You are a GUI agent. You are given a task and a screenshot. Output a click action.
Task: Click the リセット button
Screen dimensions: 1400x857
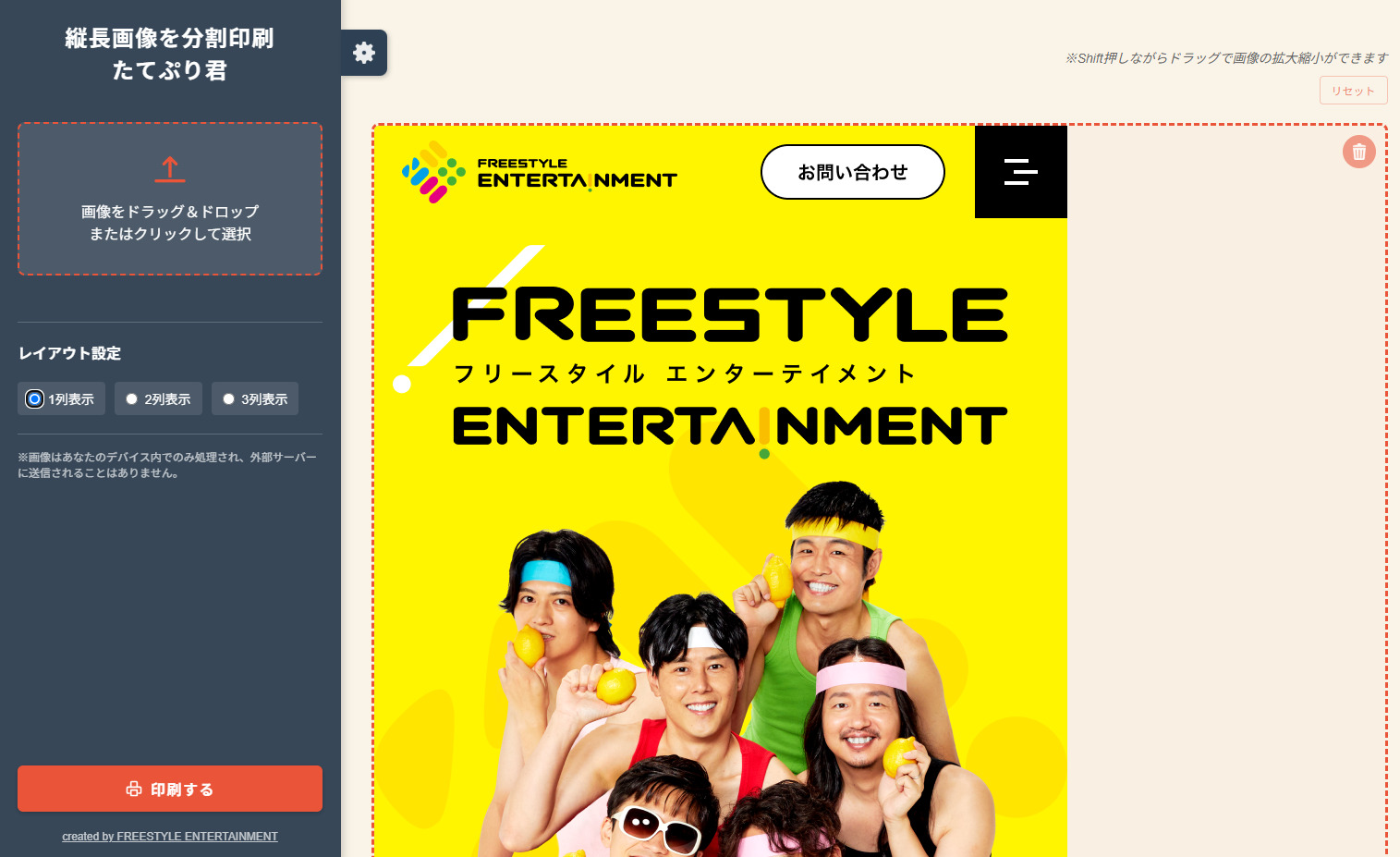pyautogui.click(x=1353, y=91)
